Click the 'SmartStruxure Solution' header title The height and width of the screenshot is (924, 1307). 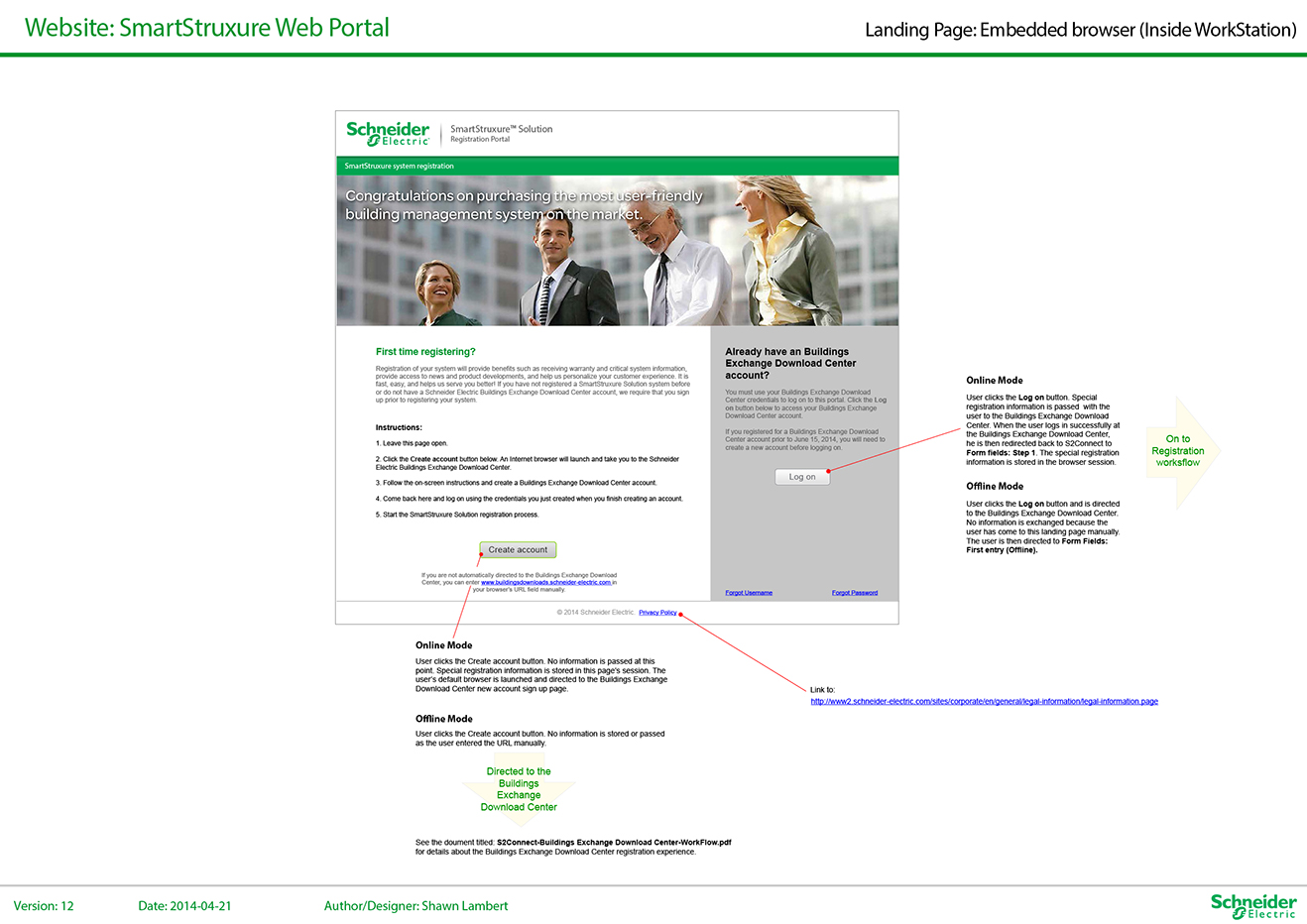click(x=501, y=129)
